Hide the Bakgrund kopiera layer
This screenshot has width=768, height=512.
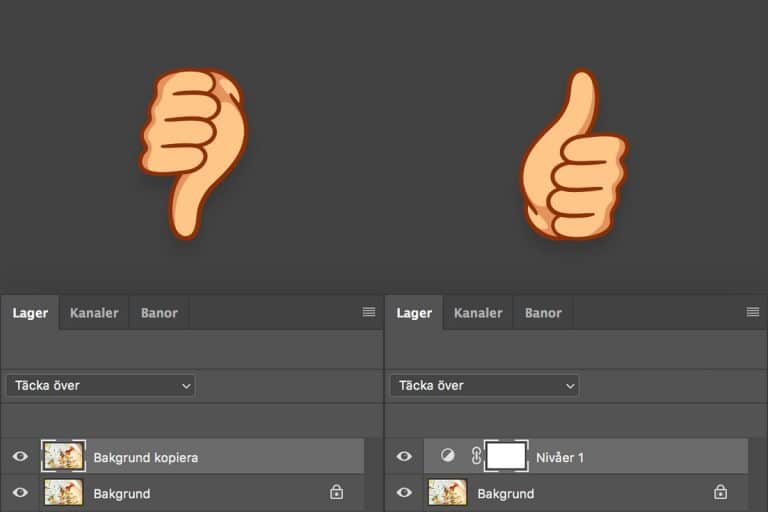[20, 457]
